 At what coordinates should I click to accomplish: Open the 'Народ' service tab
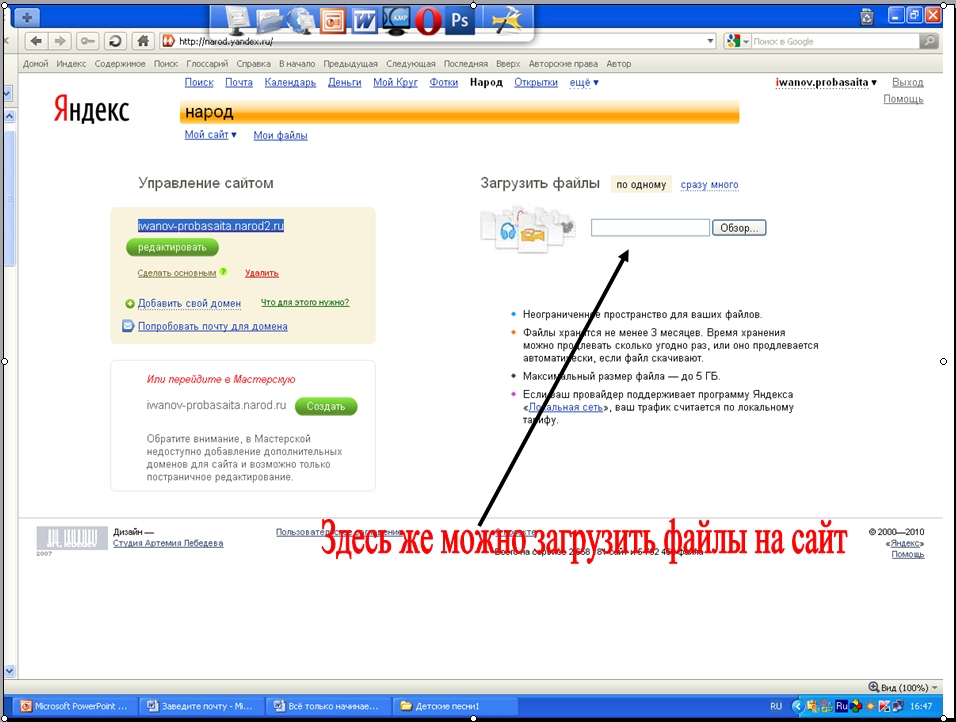click(486, 82)
